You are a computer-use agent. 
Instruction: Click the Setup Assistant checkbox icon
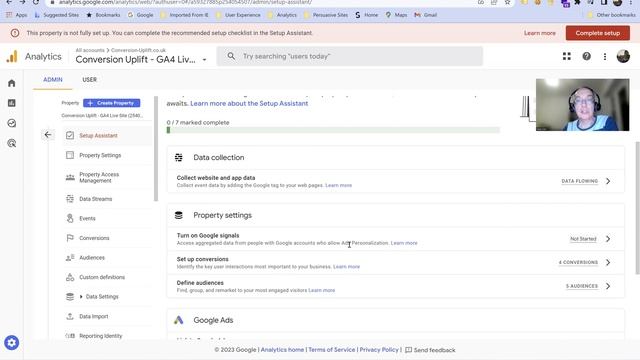click(x=70, y=135)
